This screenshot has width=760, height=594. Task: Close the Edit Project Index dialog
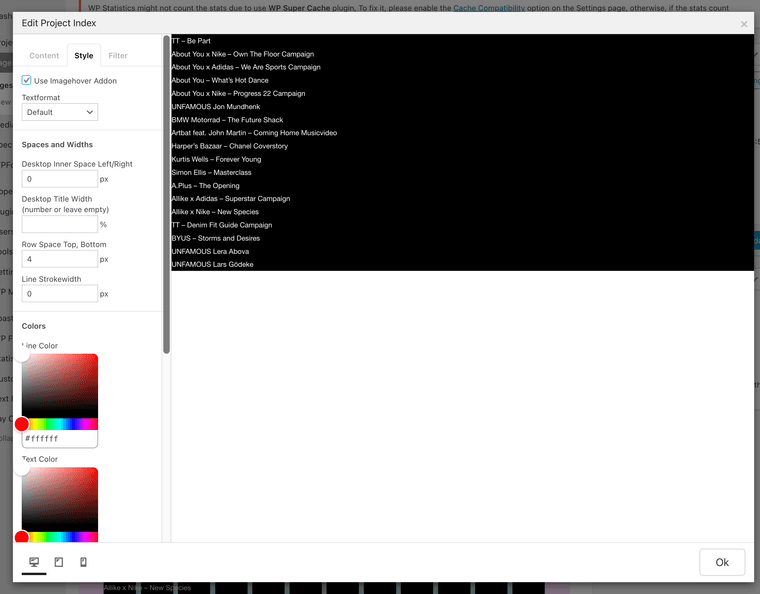pos(743,23)
